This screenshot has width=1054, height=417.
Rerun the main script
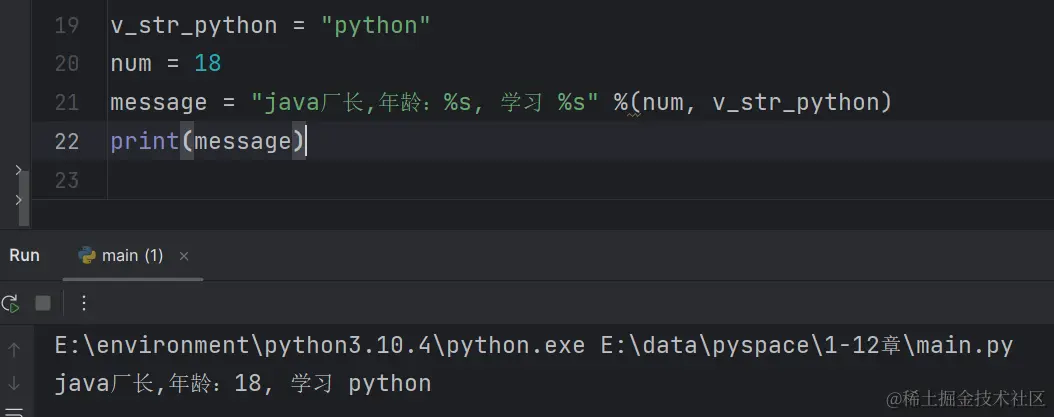click(x=10, y=304)
